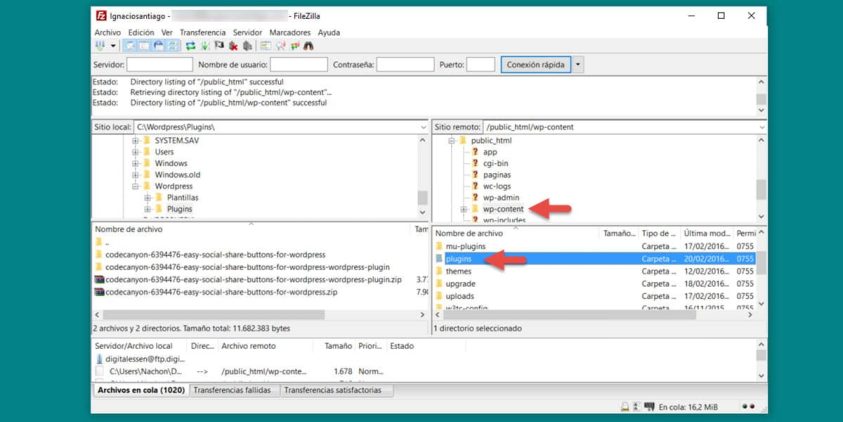Cancel the current operation via toolbar
This screenshot has height=422, width=843.
[x=219, y=46]
